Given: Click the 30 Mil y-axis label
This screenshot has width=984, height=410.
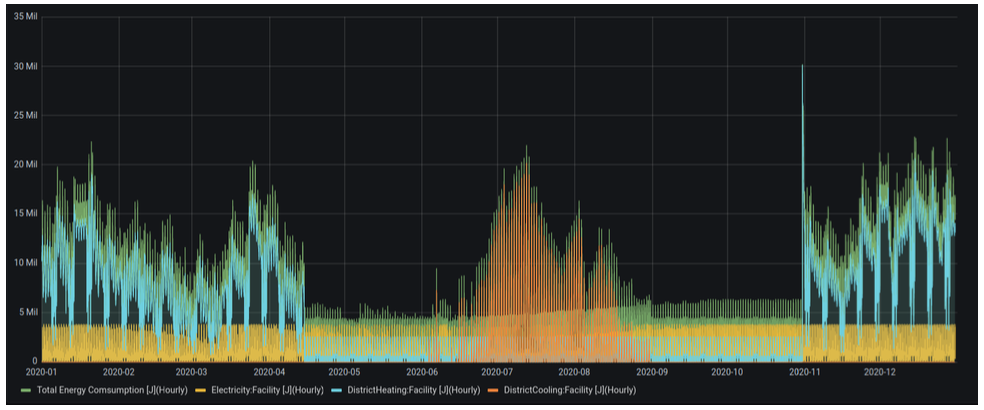Looking at the screenshot, I should pyautogui.click(x=24, y=66).
